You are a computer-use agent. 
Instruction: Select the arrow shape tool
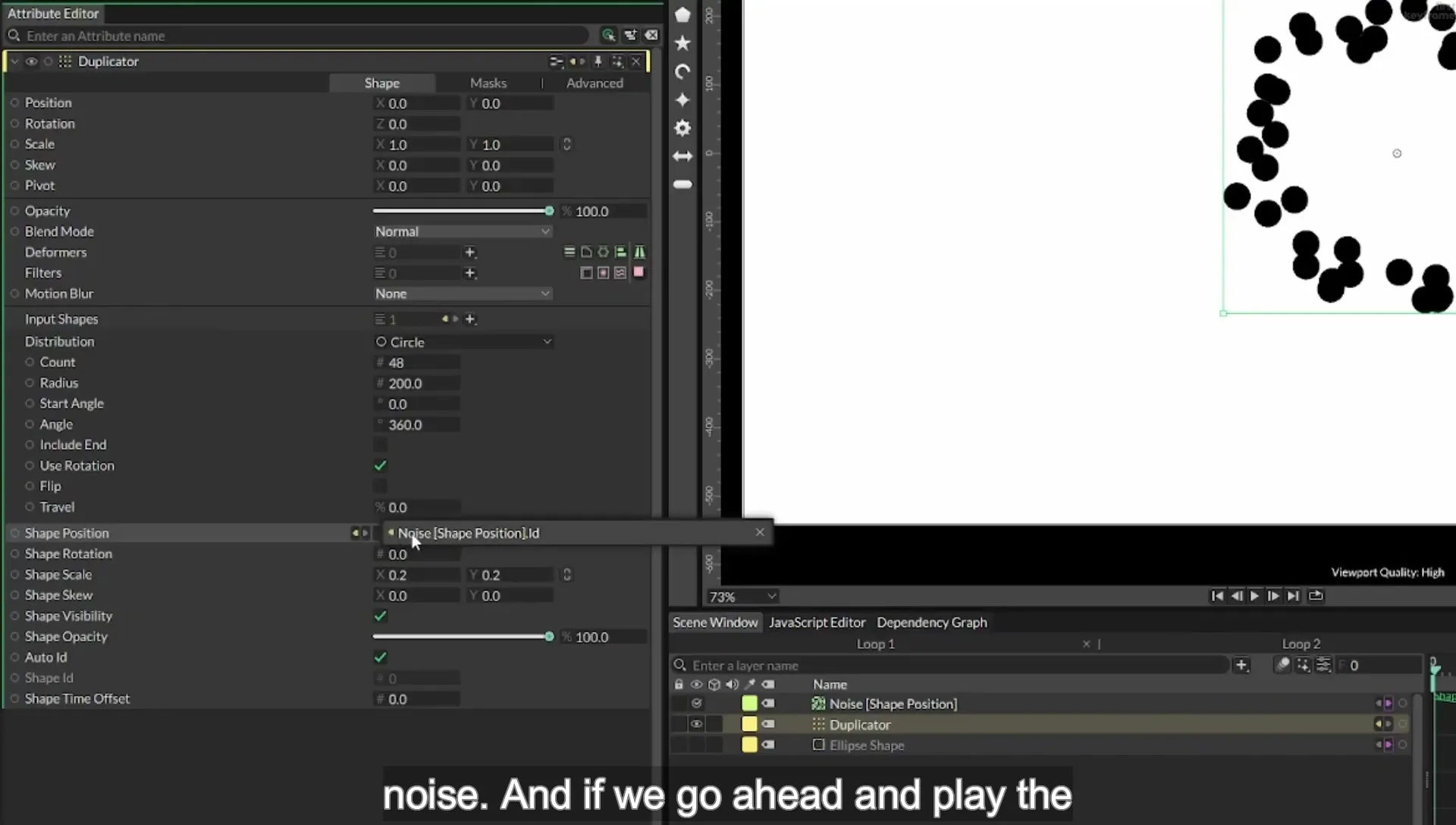(x=682, y=156)
